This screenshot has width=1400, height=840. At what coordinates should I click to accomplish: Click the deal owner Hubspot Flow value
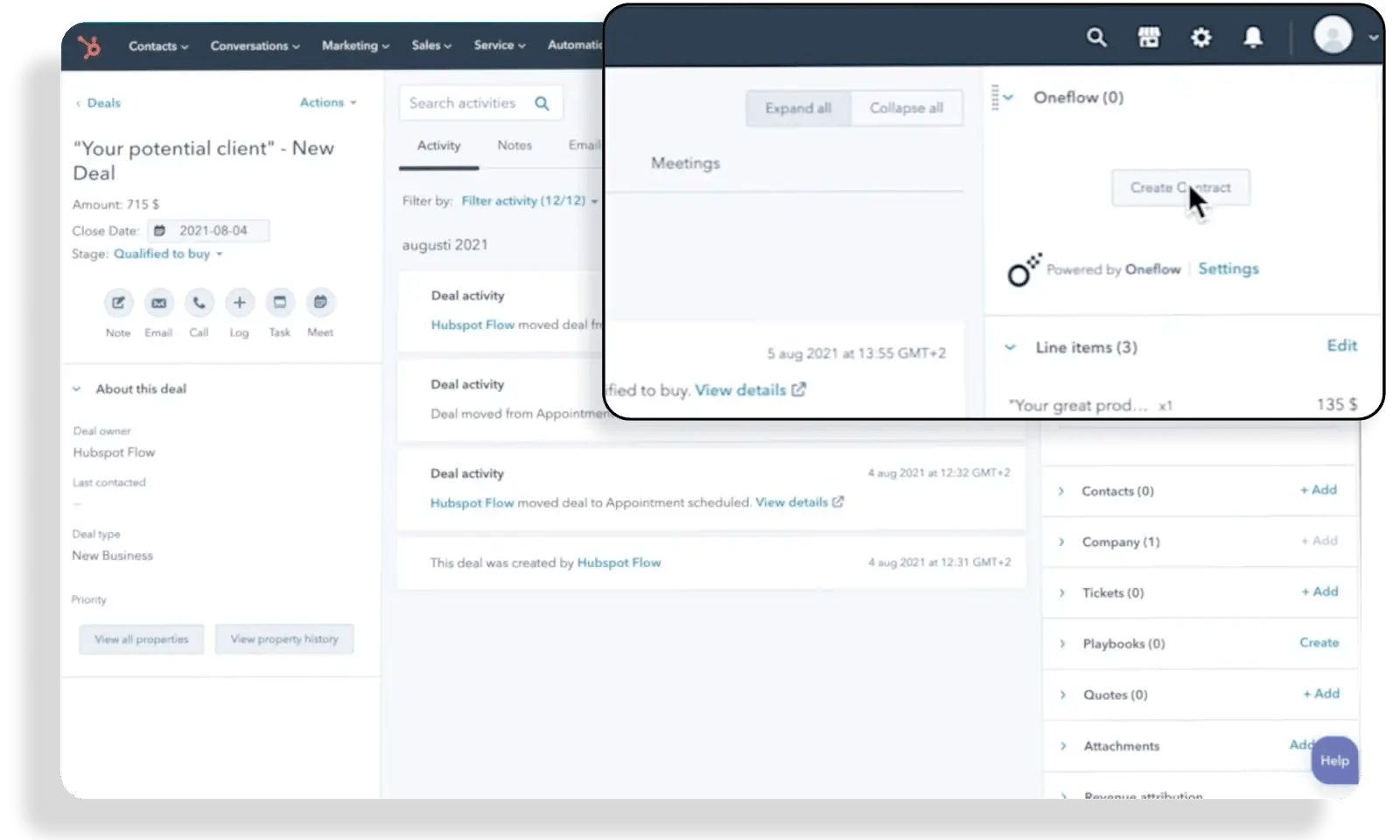coord(114,452)
